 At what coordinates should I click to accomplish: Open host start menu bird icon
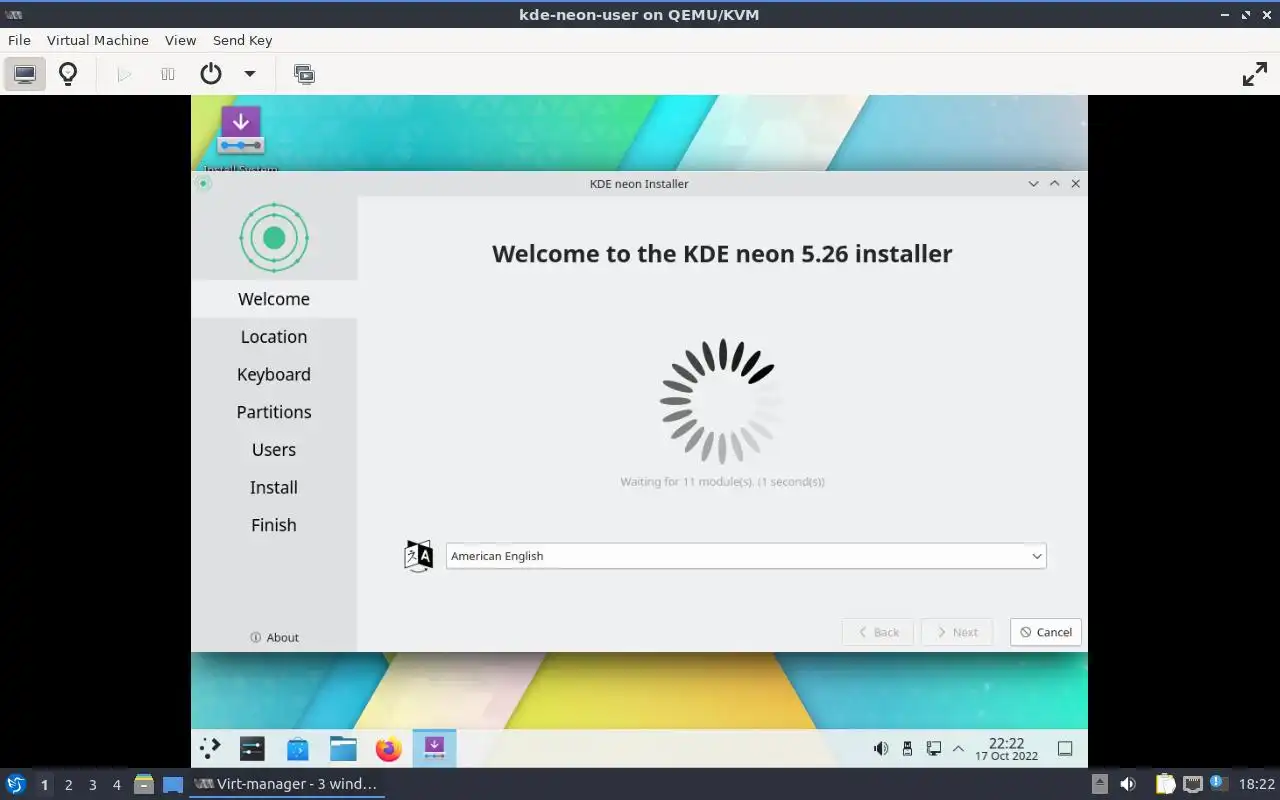(16, 784)
